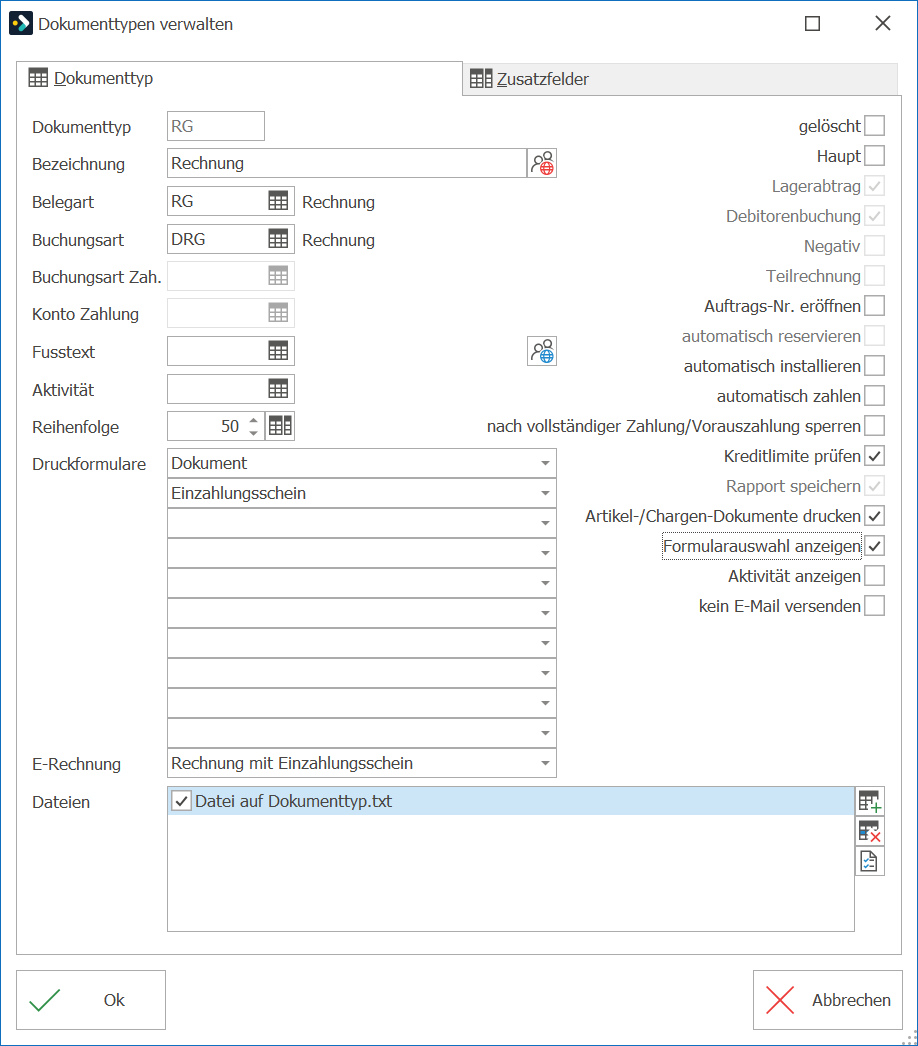Cancel with the Abbrechen button
The width and height of the screenshot is (918, 1046).
click(x=827, y=1000)
